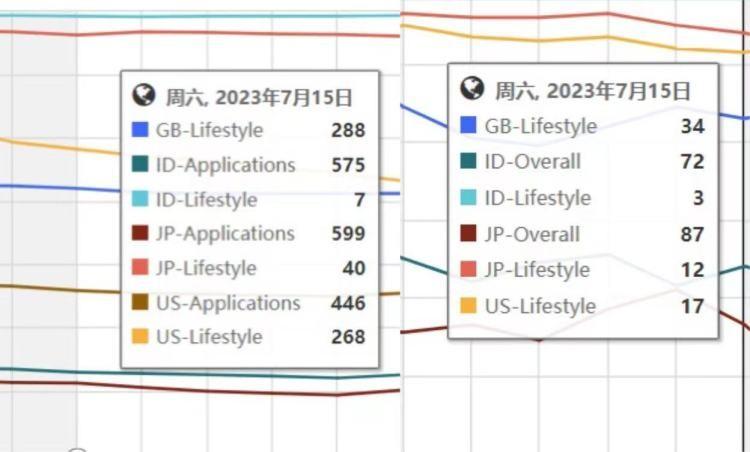Select the US-Applications series label
Screen dimensions: 750x452
click(228, 303)
